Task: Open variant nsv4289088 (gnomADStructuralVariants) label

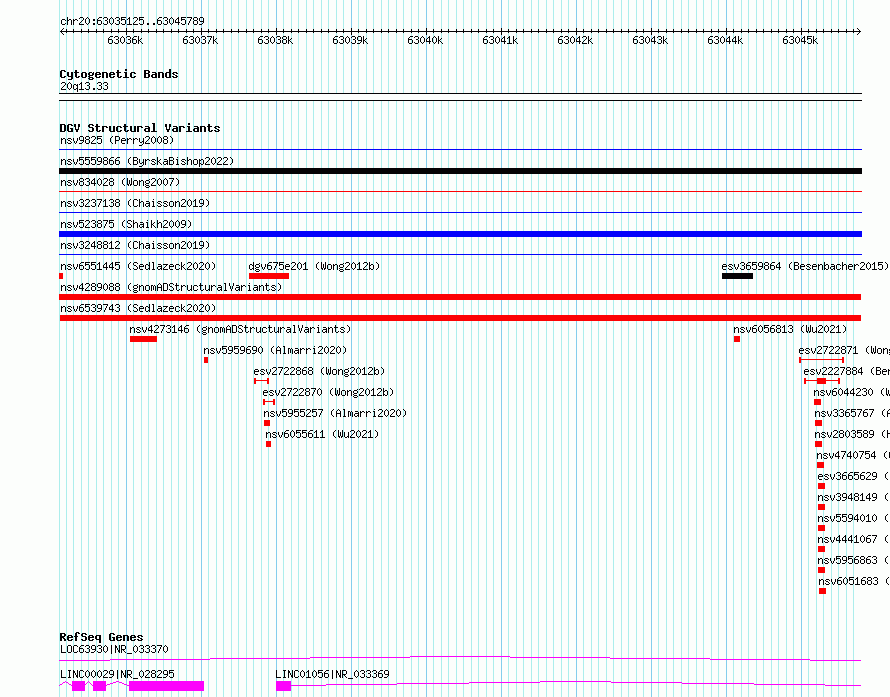Action: tap(171, 287)
